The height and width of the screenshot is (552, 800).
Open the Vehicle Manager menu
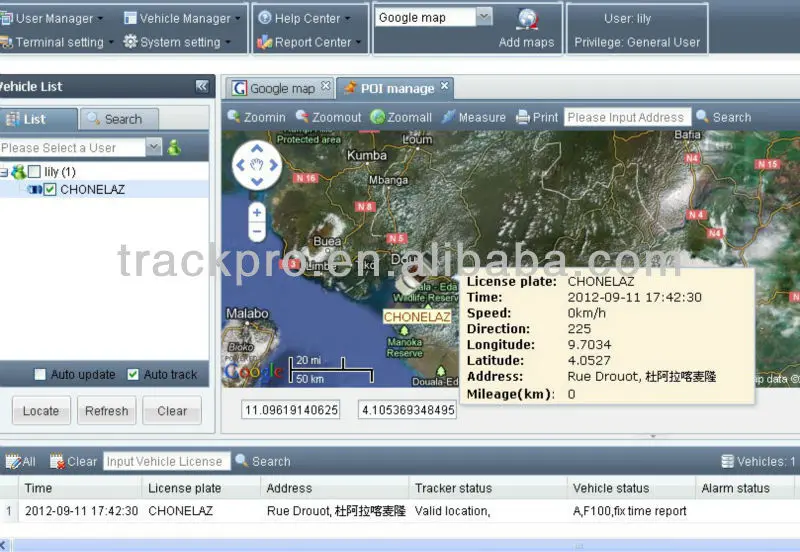(183, 18)
